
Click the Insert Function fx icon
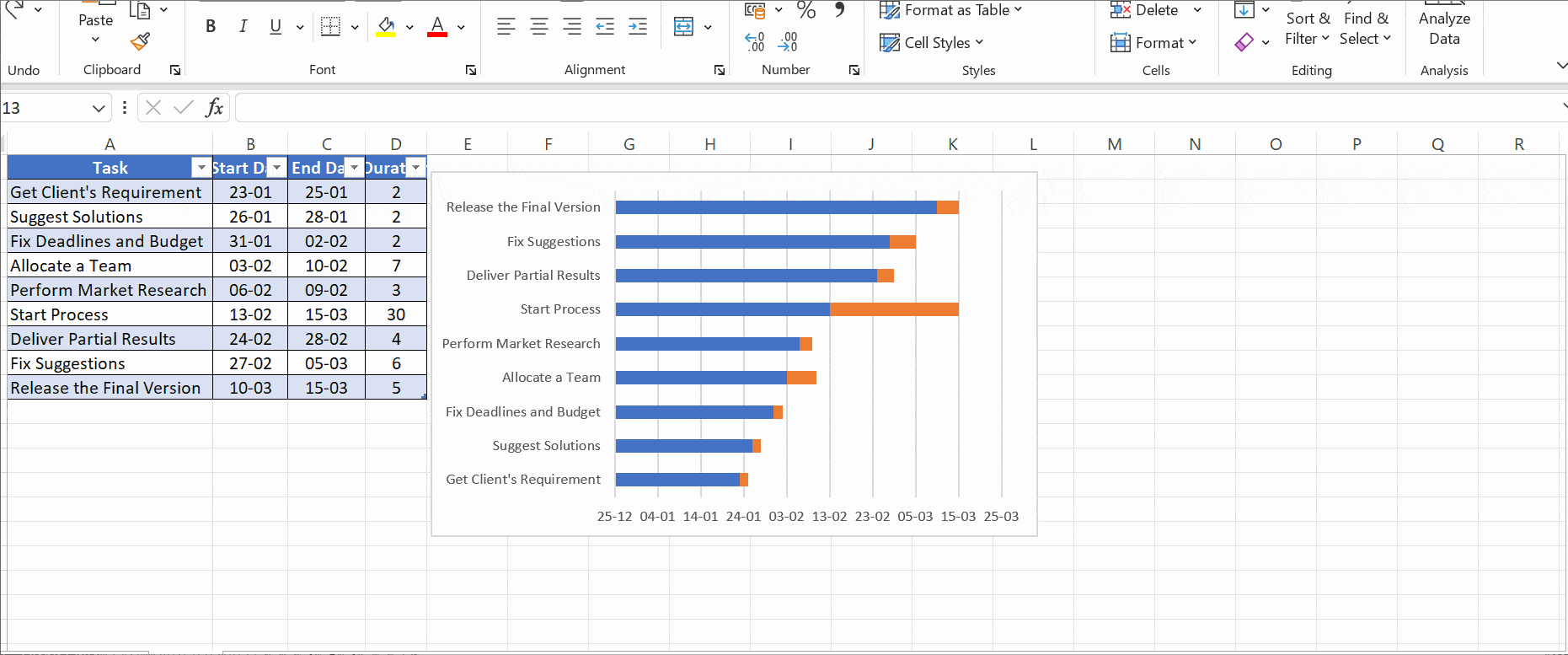215,107
